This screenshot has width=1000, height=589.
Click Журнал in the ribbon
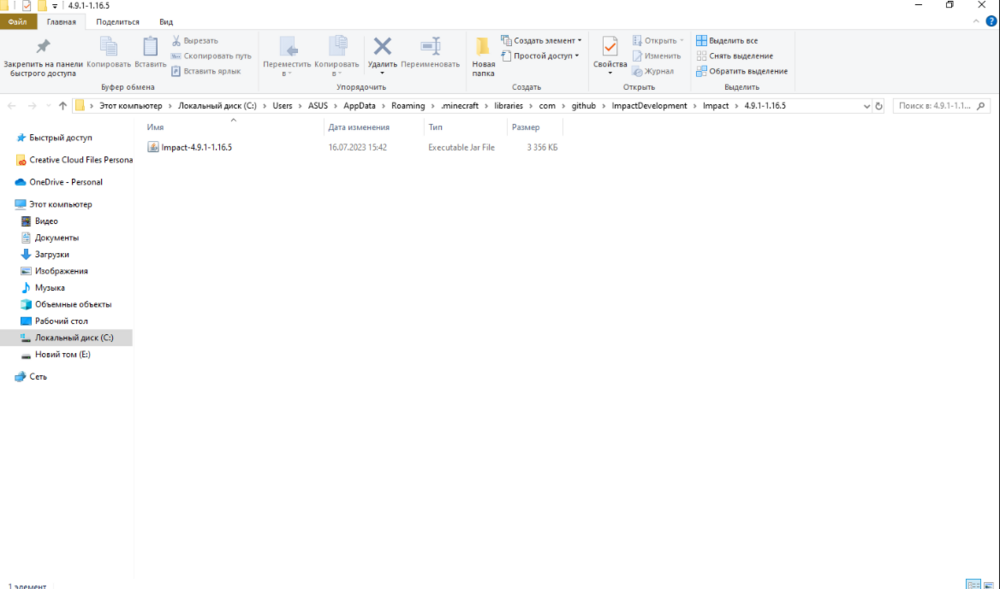click(x=653, y=71)
